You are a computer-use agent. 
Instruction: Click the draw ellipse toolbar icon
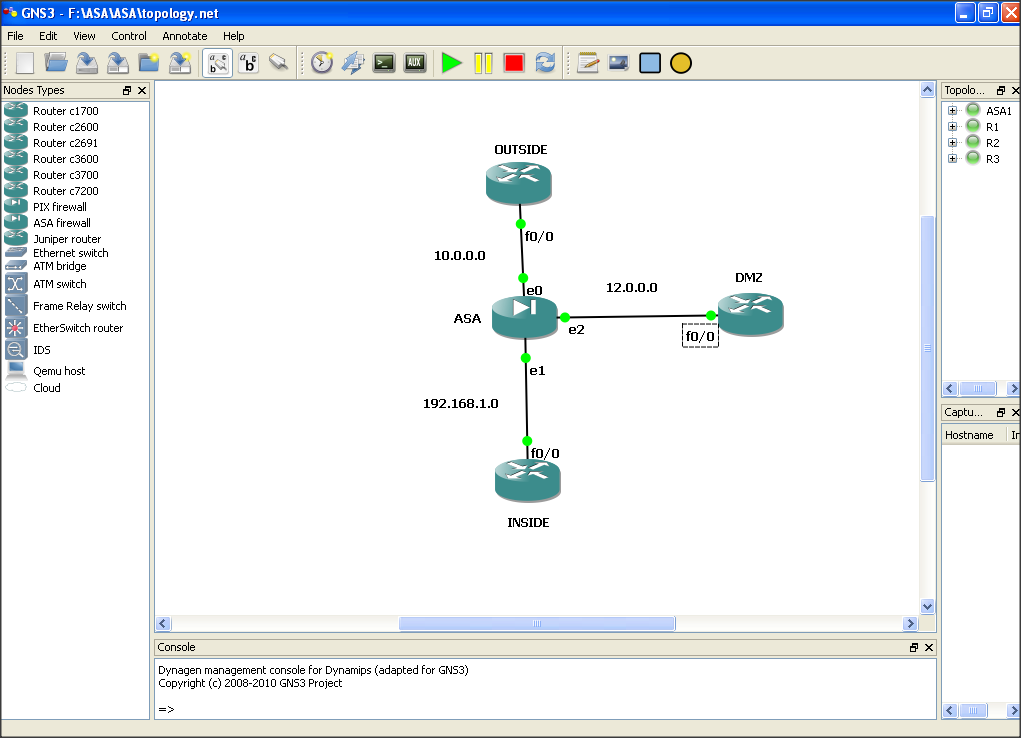tap(680, 62)
